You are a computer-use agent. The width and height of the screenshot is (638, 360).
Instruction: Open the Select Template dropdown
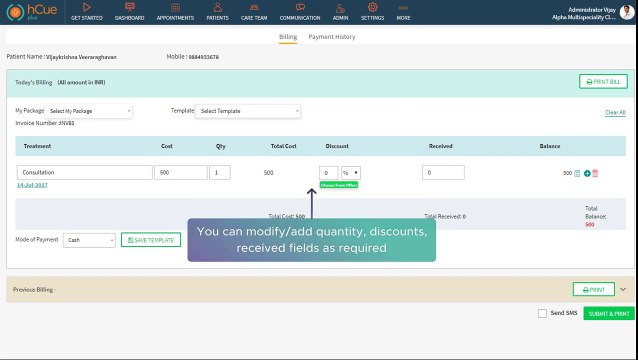coord(248,111)
